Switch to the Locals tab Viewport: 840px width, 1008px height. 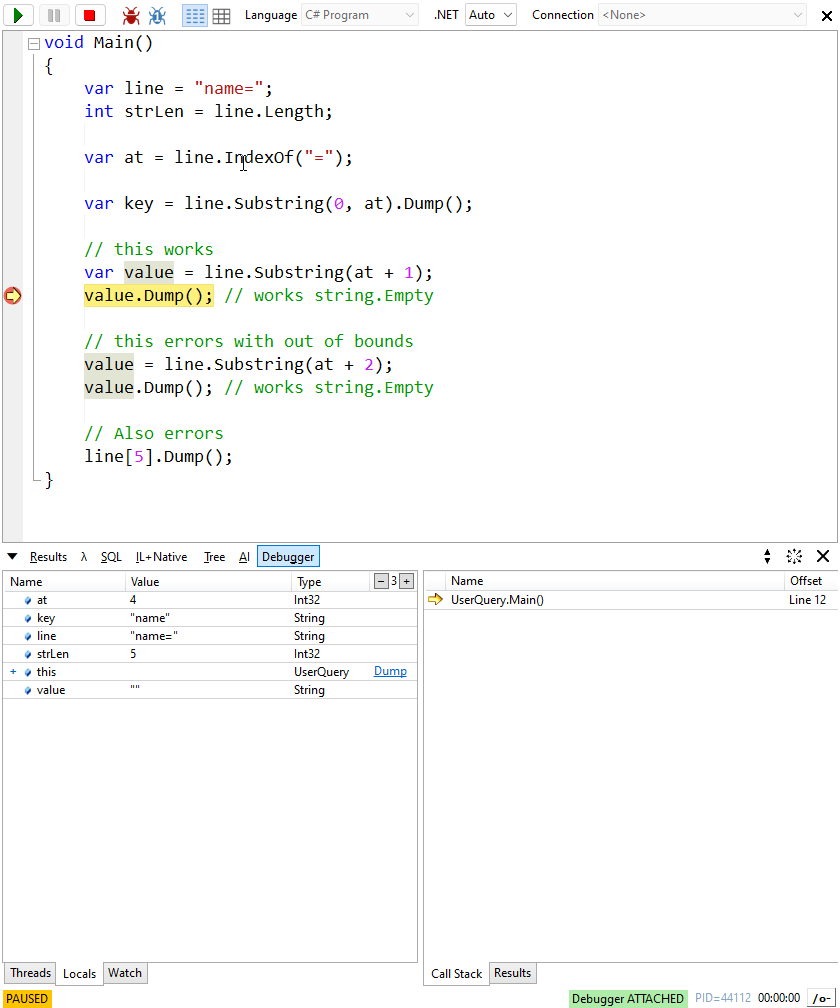click(x=79, y=974)
